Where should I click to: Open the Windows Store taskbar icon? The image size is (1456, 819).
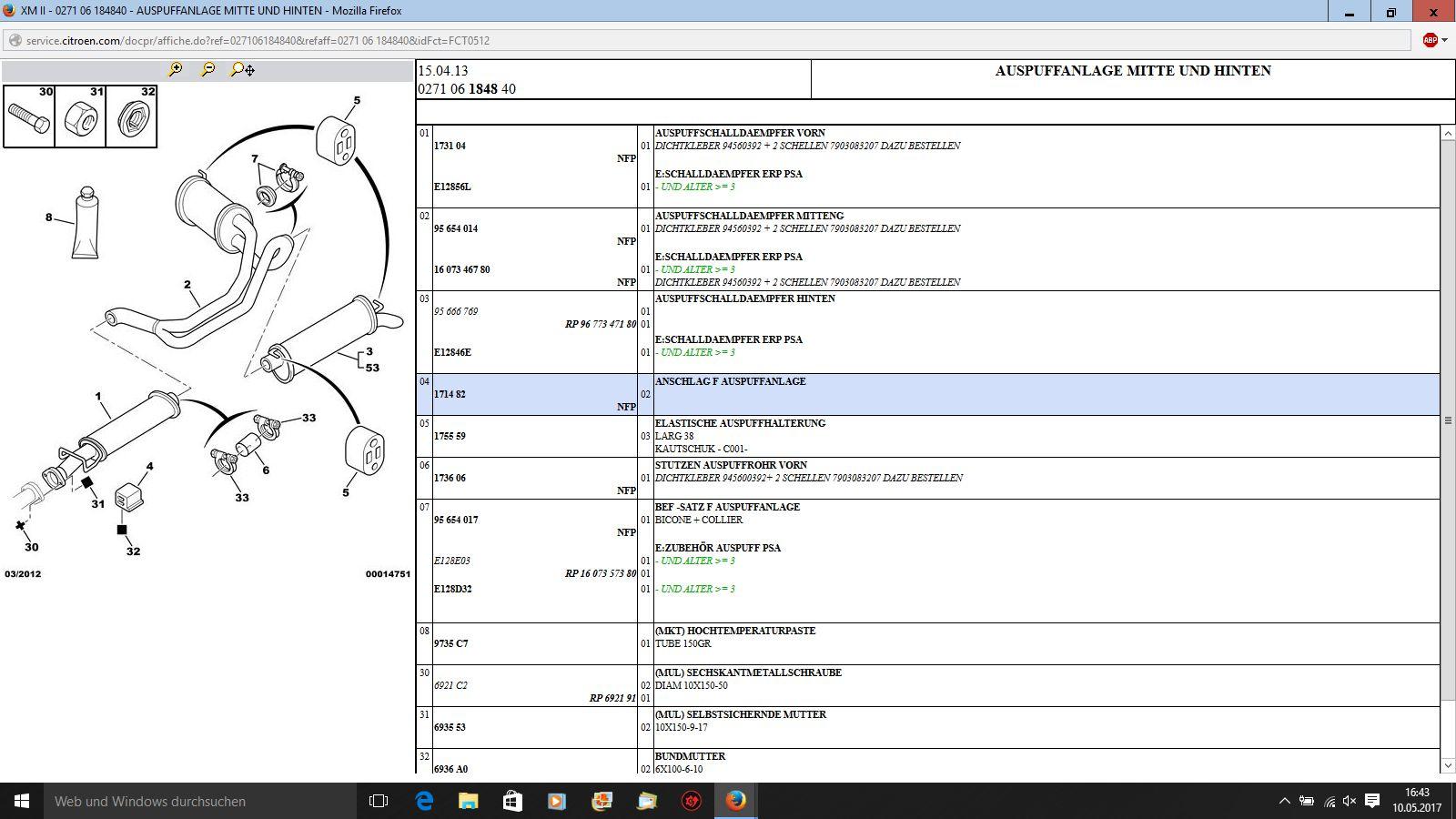tap(512, 801)
